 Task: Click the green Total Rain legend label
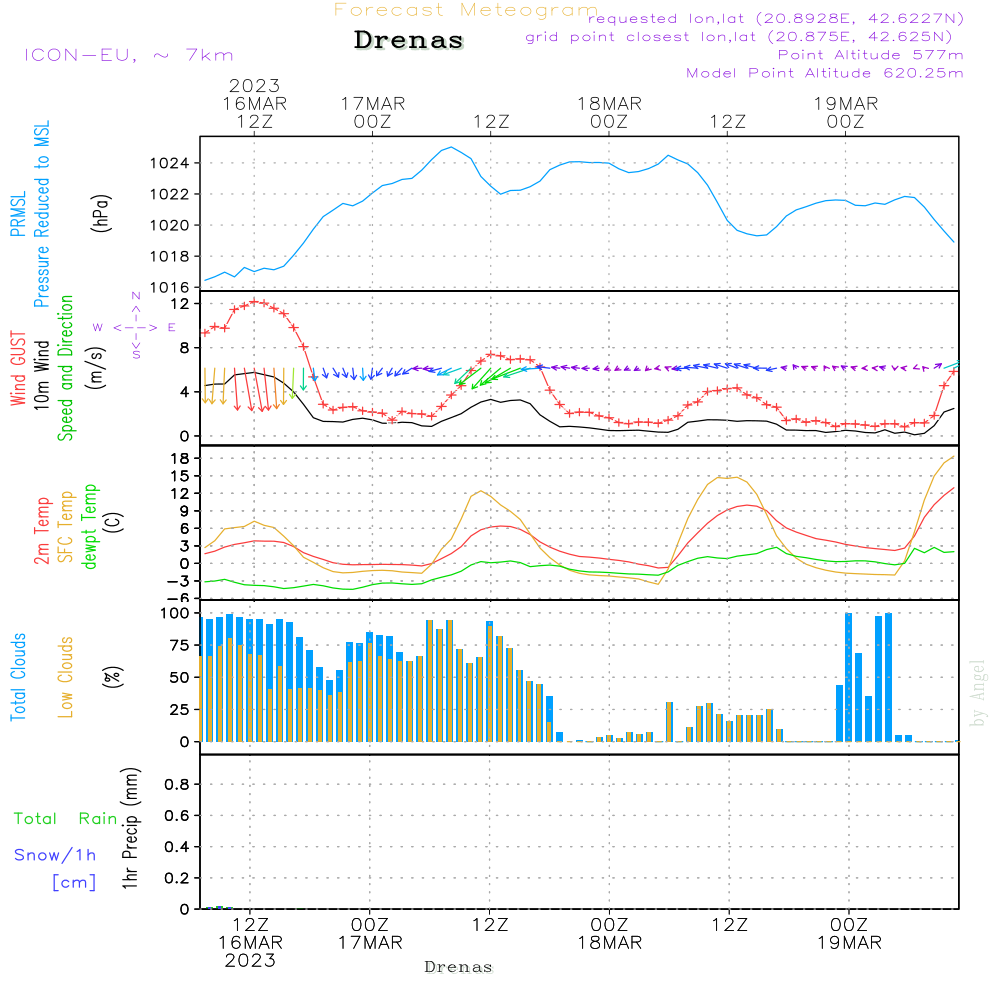[x=66, y=818]
